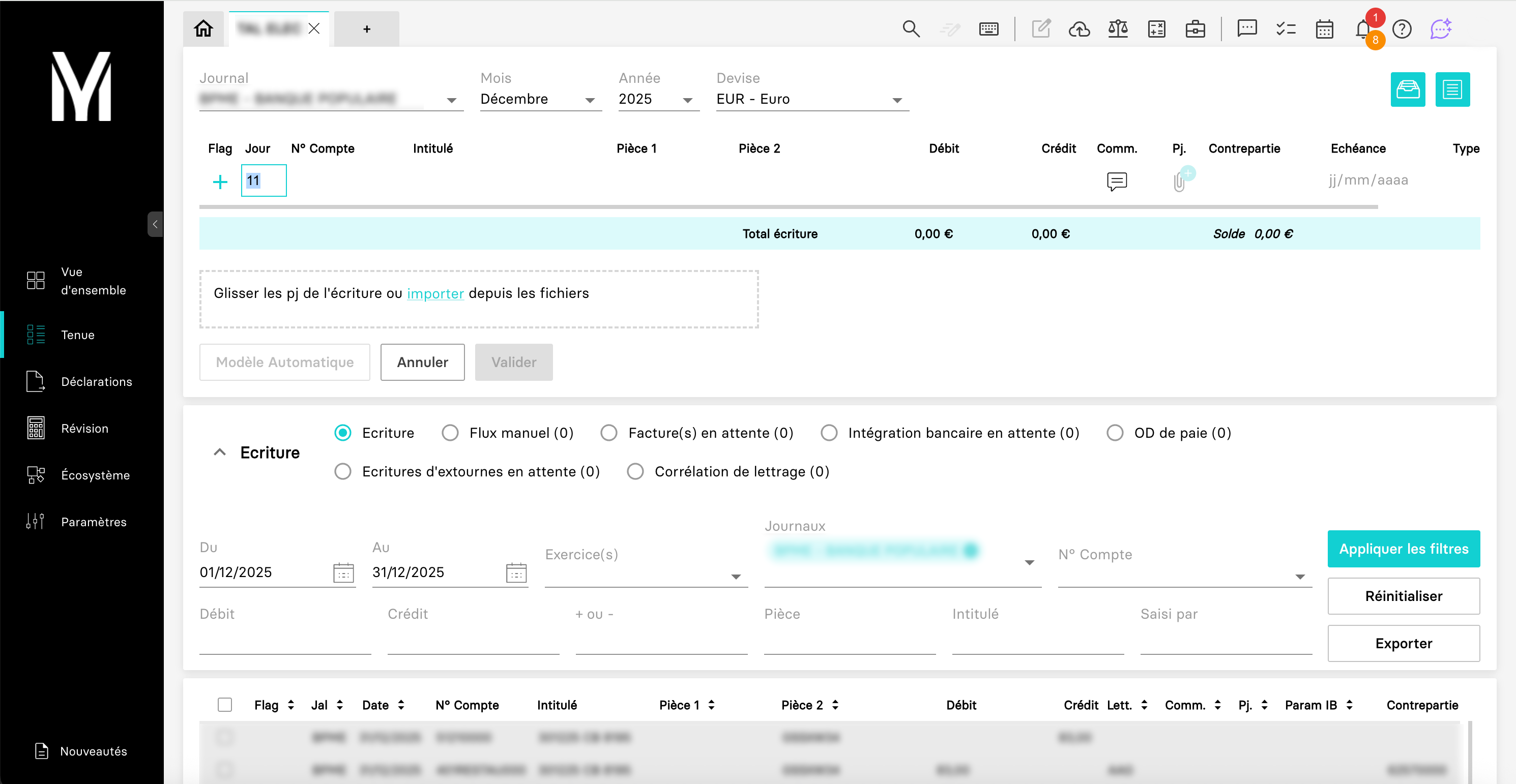Screen dimensions: 1516x784
Task: Open the Du date calendar picker
Action: coord(344,572)
